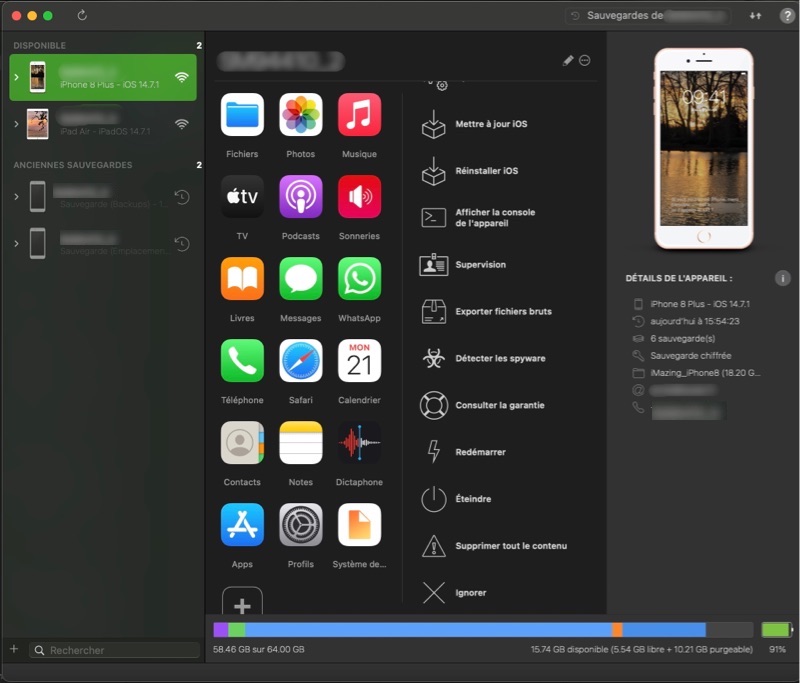
Task: Open the Podcasts icon
Action: (x=300, y=197)
